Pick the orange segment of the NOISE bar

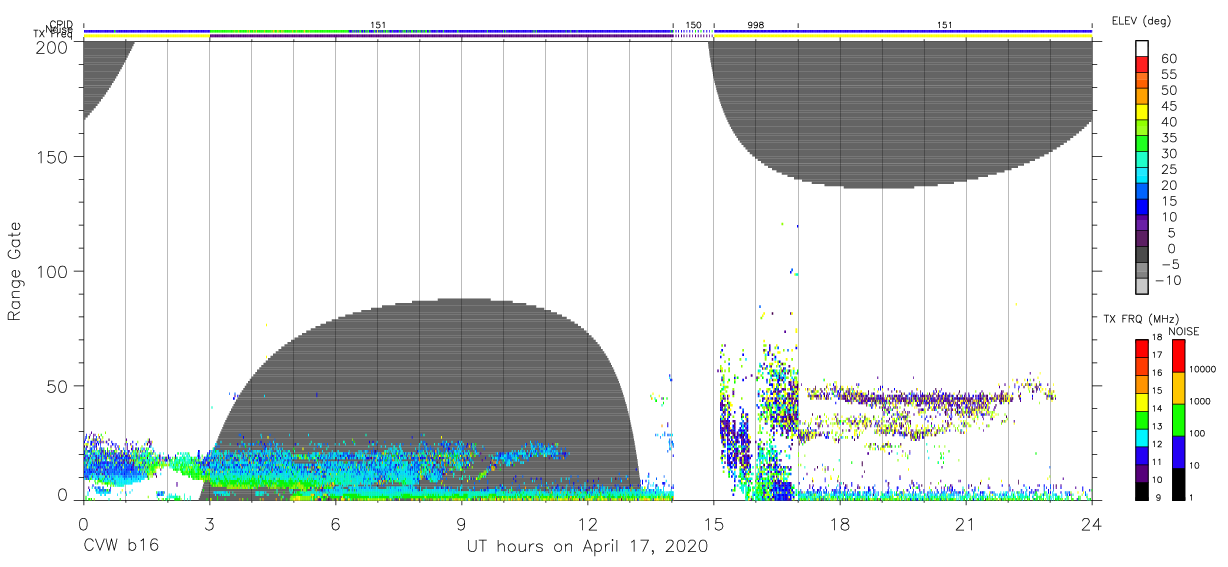click(1177, 388)
